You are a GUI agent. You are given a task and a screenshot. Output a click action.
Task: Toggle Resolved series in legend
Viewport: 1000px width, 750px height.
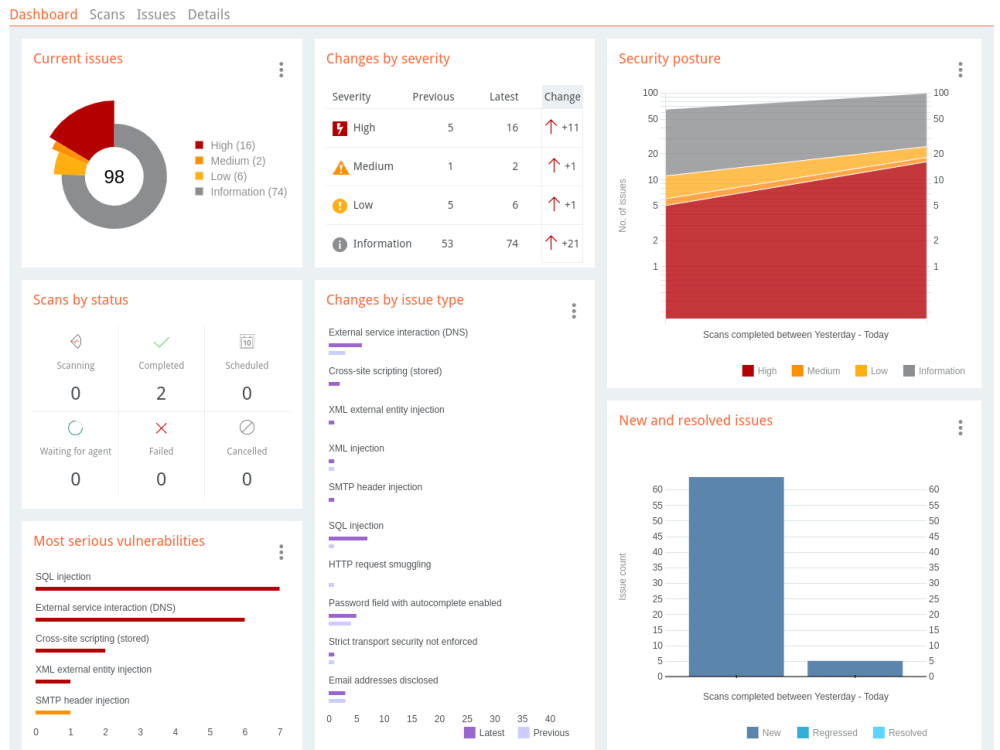pyautogui.click(x=900, y=733)
